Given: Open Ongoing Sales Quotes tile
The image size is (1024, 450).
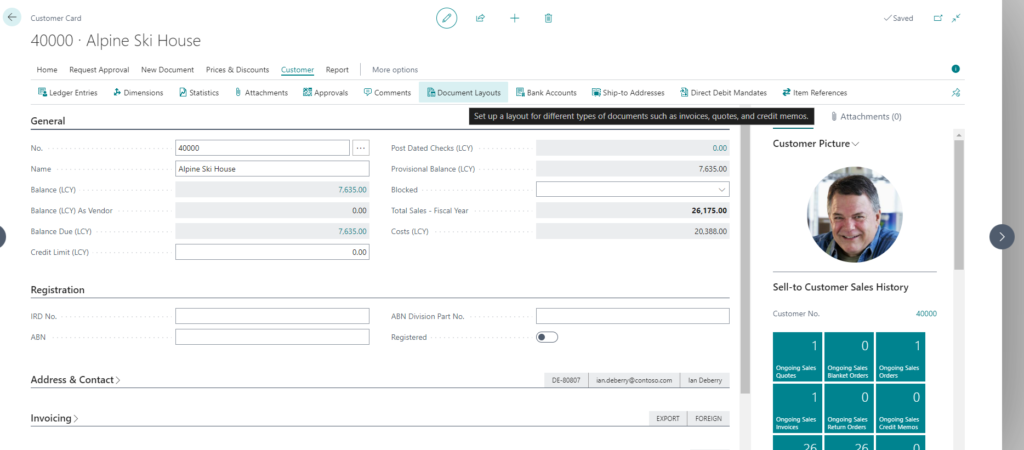Looking at the screenshot, I should 797,357.
